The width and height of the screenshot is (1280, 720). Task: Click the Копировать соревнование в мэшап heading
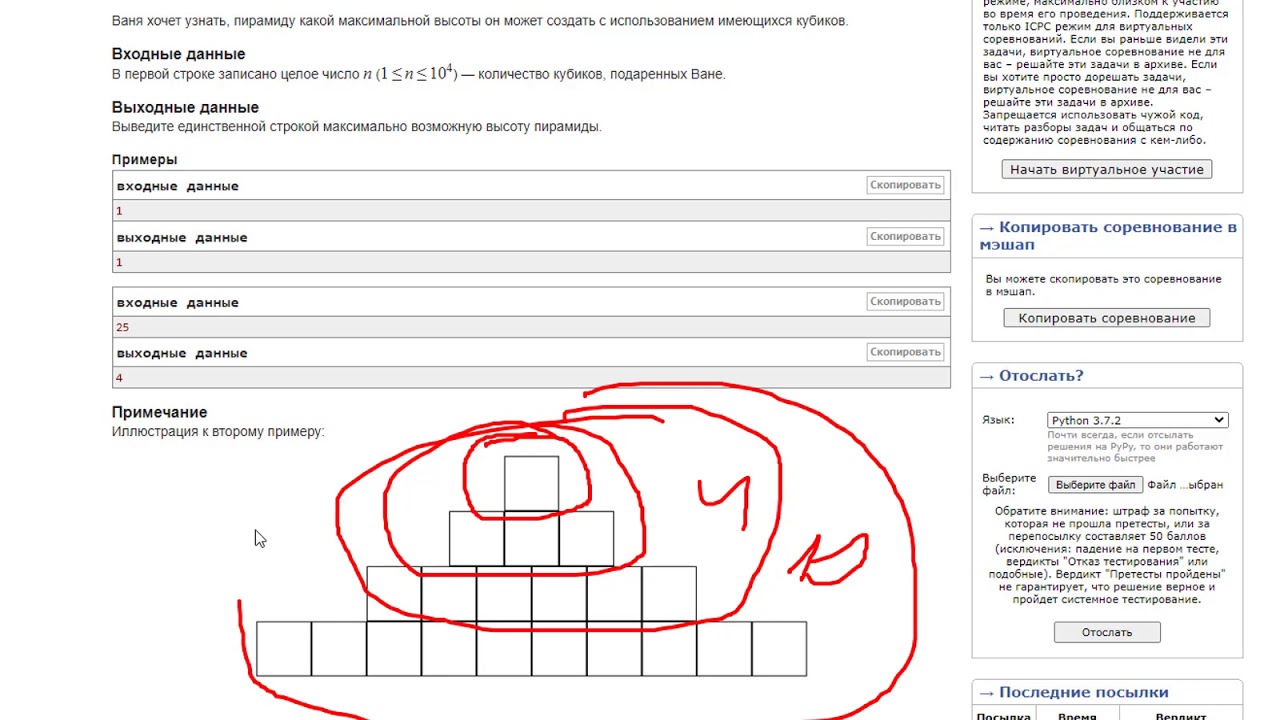(1107, 235)
